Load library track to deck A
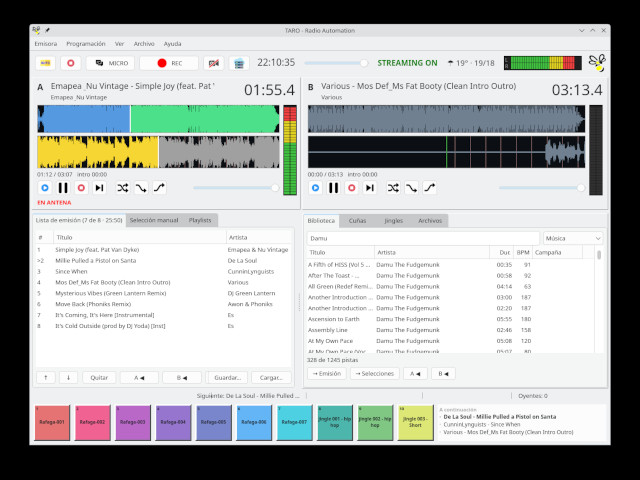The width and height of the screenshot is (640, 480). pyautogui.click(x=415, y=373)
